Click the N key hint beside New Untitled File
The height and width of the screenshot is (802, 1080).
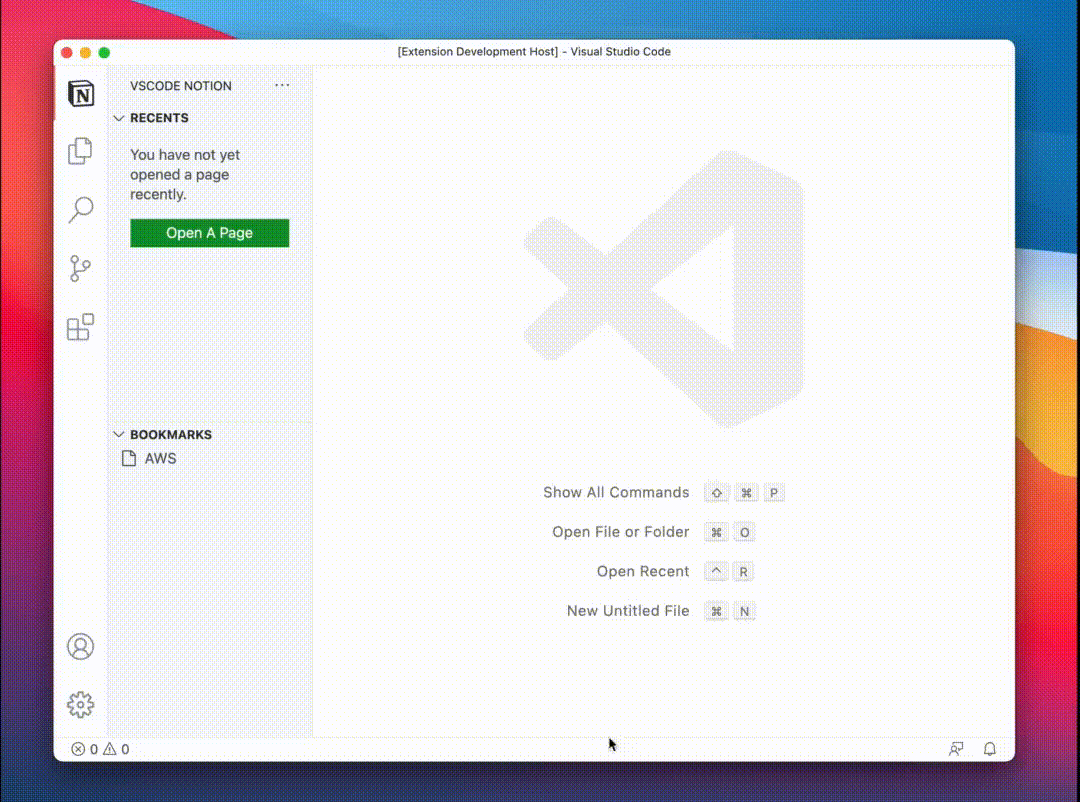click(744, 611)
